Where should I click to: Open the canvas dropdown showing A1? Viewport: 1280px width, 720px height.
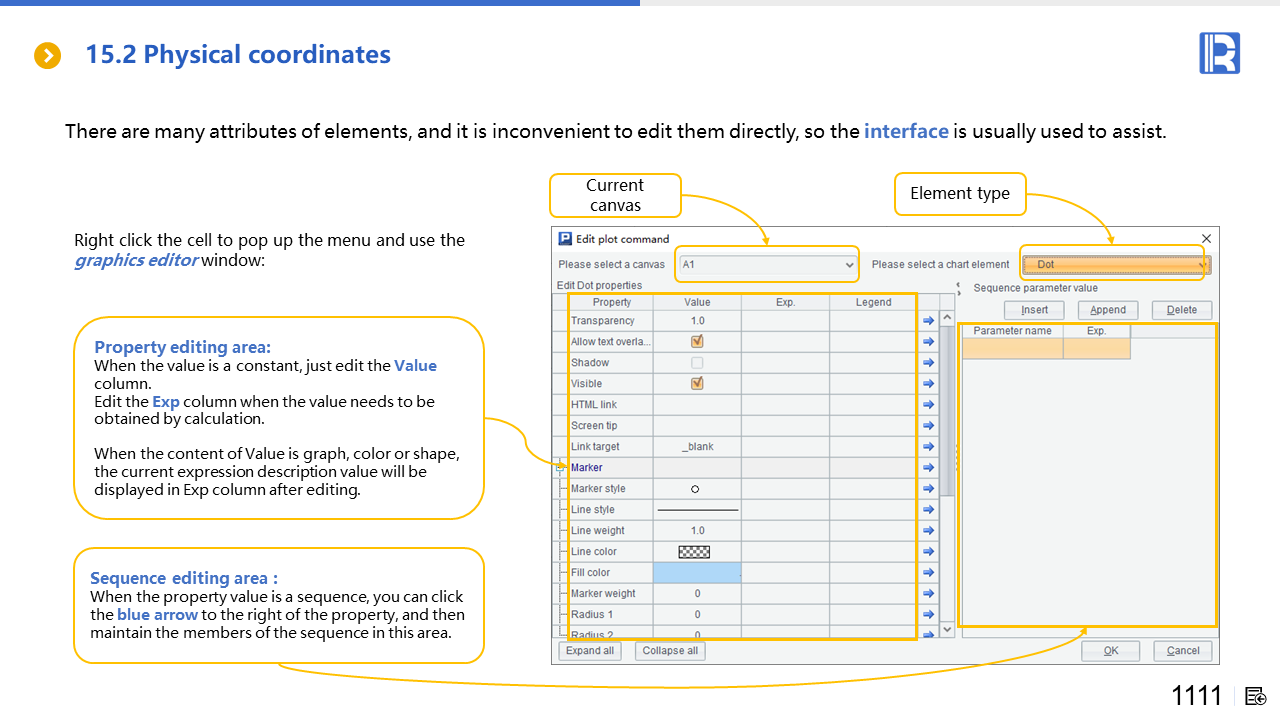coord(766,265)
